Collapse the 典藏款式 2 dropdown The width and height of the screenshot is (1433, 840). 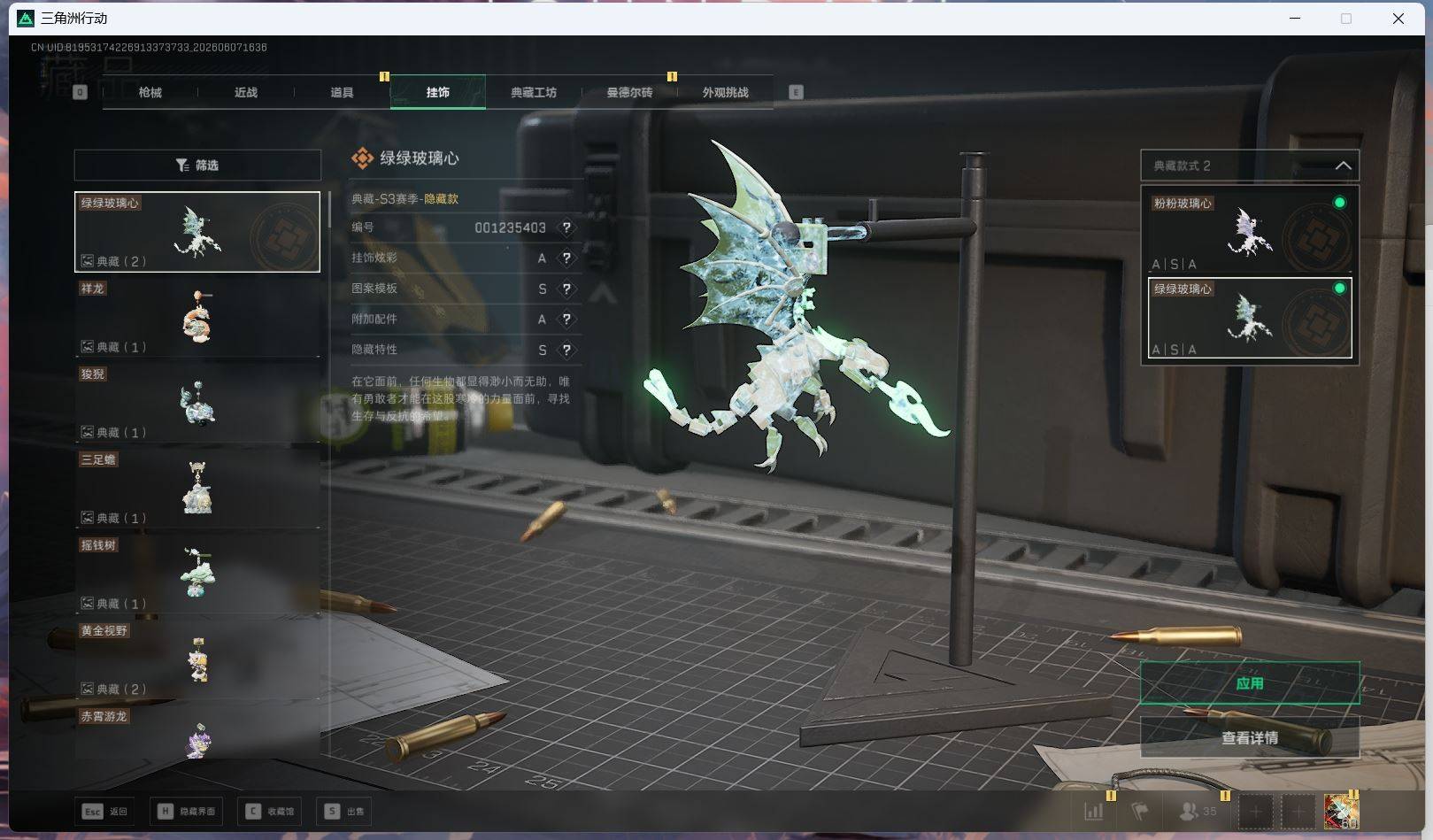pyautogui.click(x=1344, y=166)
